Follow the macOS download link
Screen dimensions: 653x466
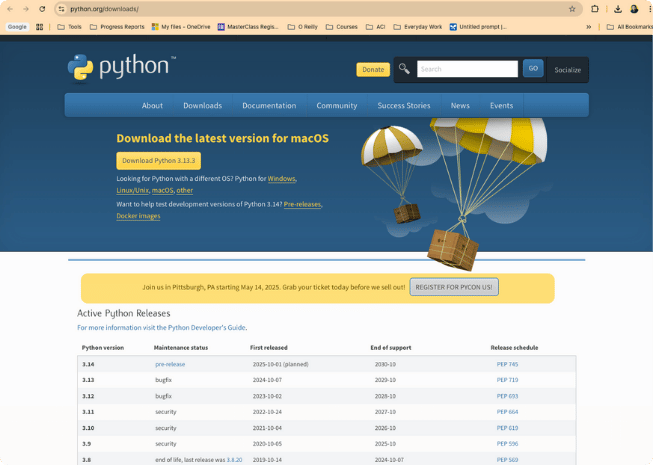point(162,190)
